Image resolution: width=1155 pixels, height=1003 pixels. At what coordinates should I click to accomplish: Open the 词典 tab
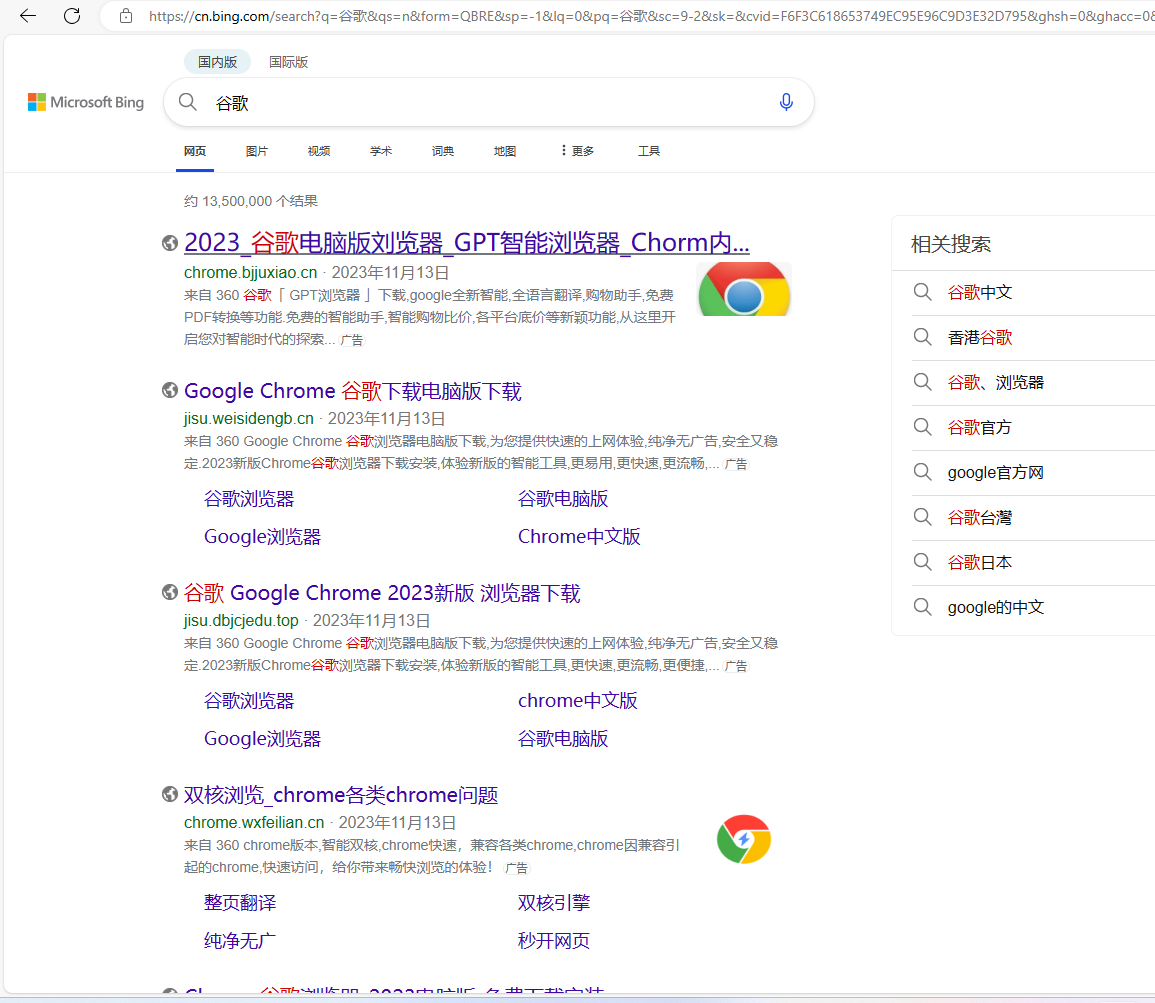[443, 151]
